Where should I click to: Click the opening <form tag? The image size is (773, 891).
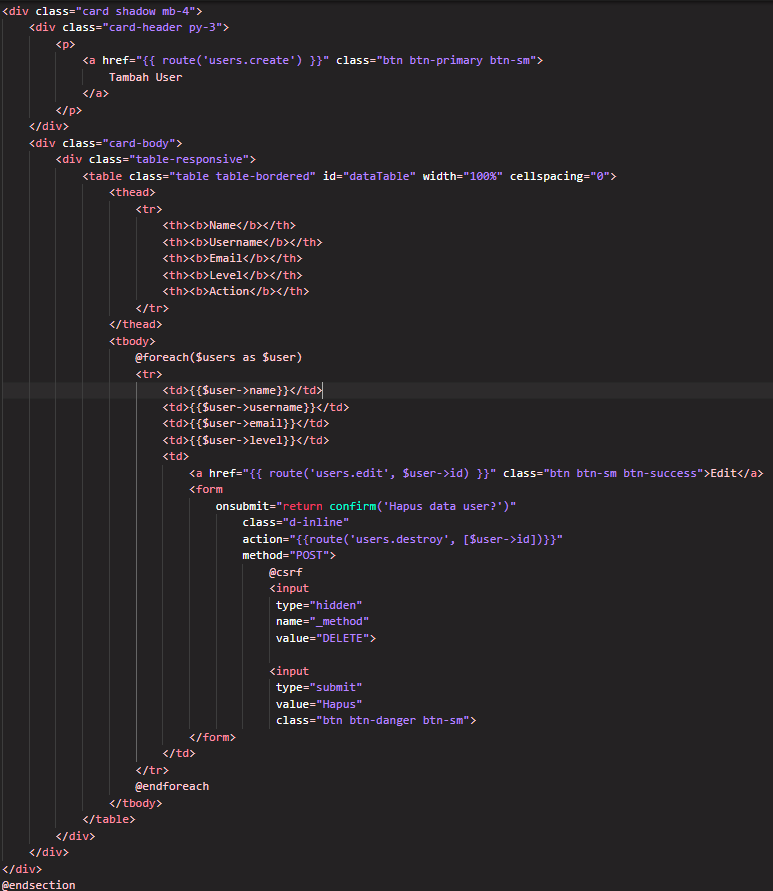(x=206, y=489)
